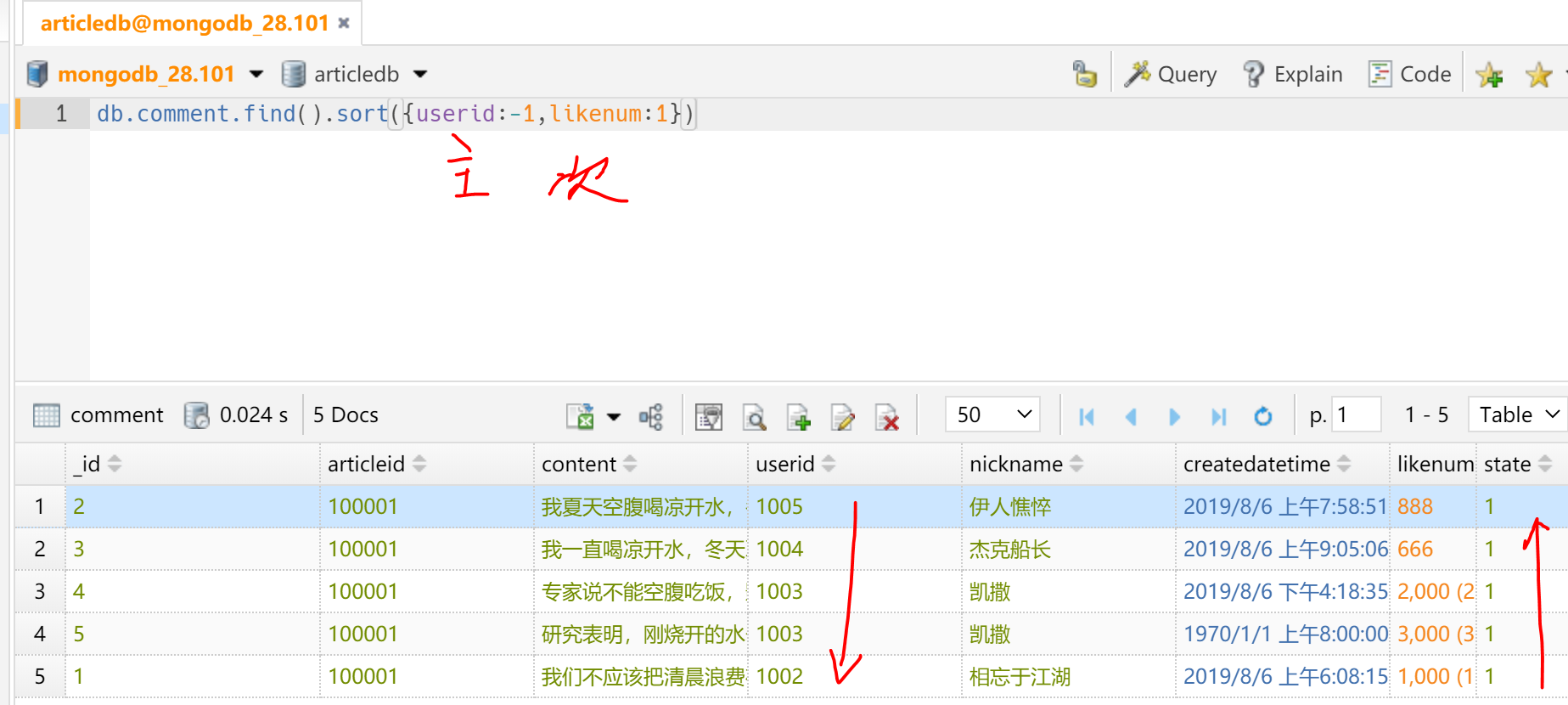Close the articledb@mongodb_28.101 tab

(344, 23)
